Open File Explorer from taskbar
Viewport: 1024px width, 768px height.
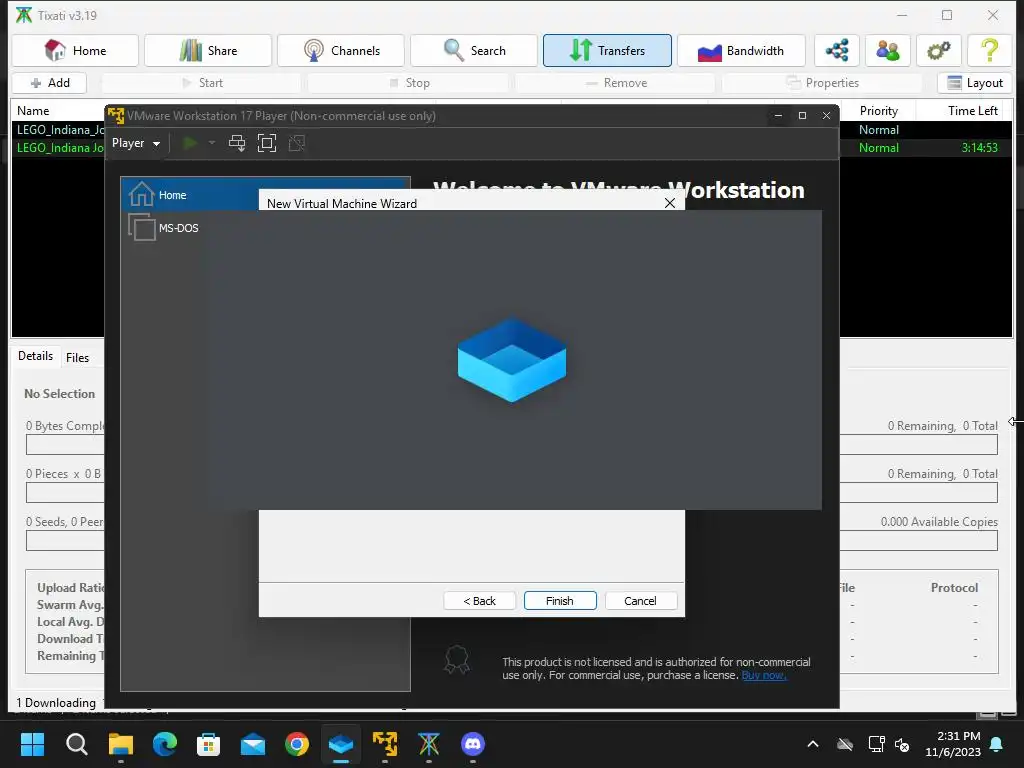tap(121, 744)
